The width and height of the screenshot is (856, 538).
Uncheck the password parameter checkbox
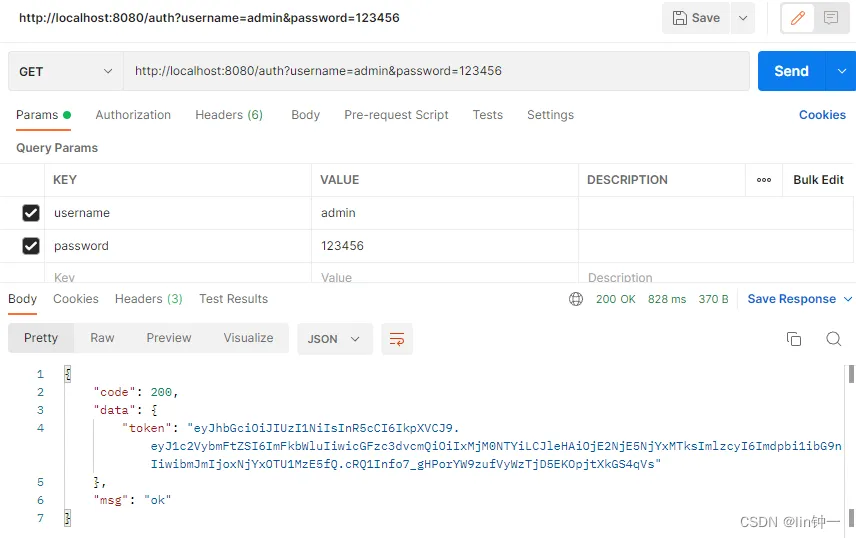click(31, 246)
